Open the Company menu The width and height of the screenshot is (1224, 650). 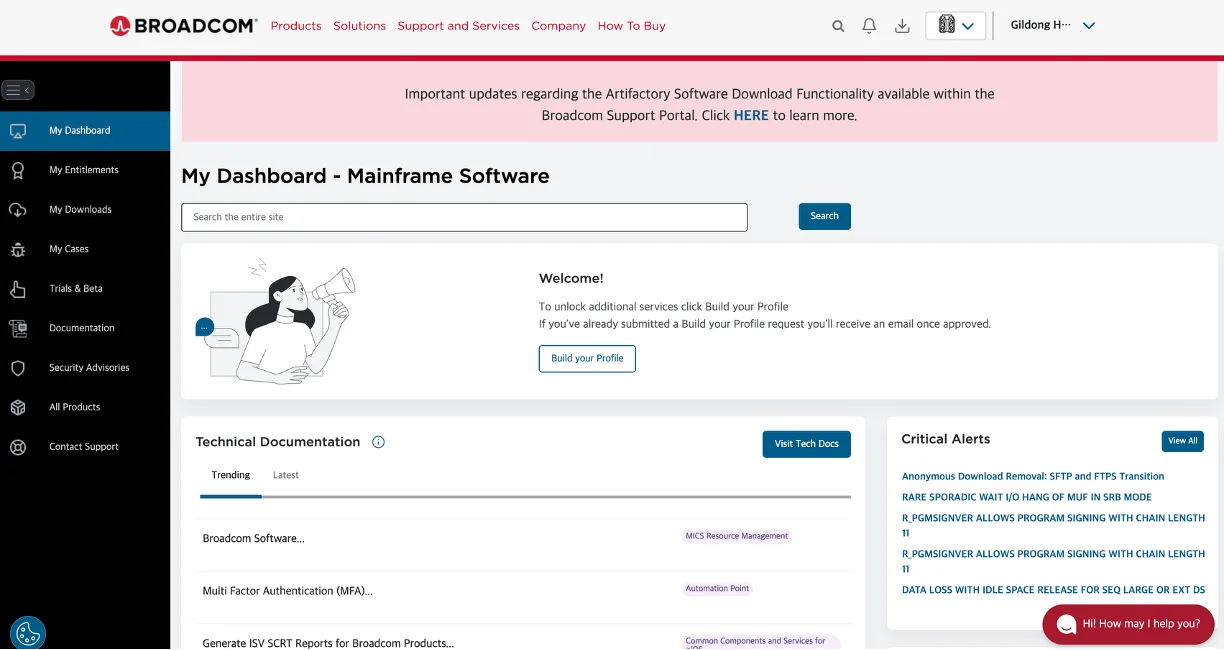click(x=559, y=26)
